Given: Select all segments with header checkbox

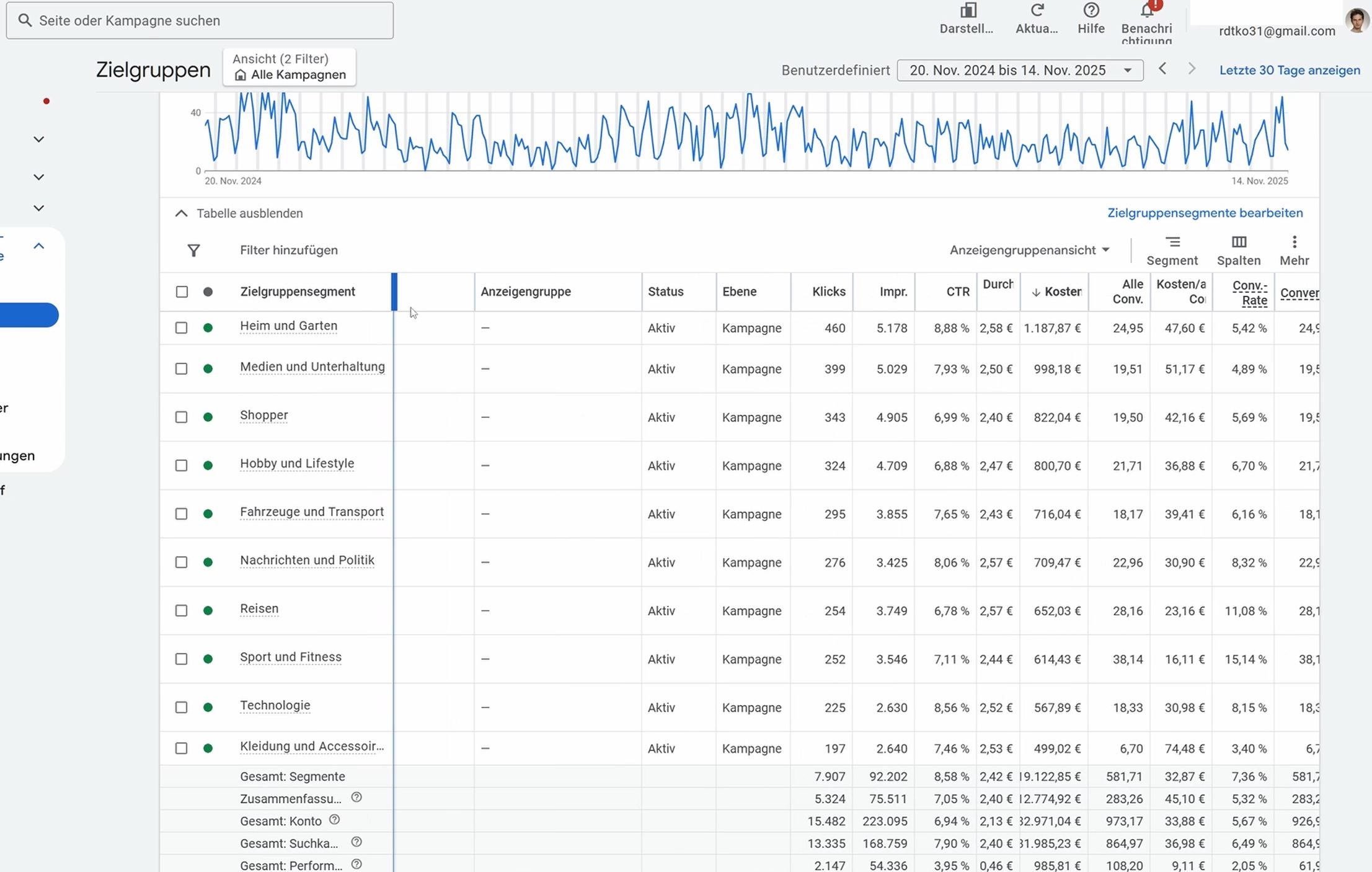Looking at the screenshot, I should pos(181,291).
